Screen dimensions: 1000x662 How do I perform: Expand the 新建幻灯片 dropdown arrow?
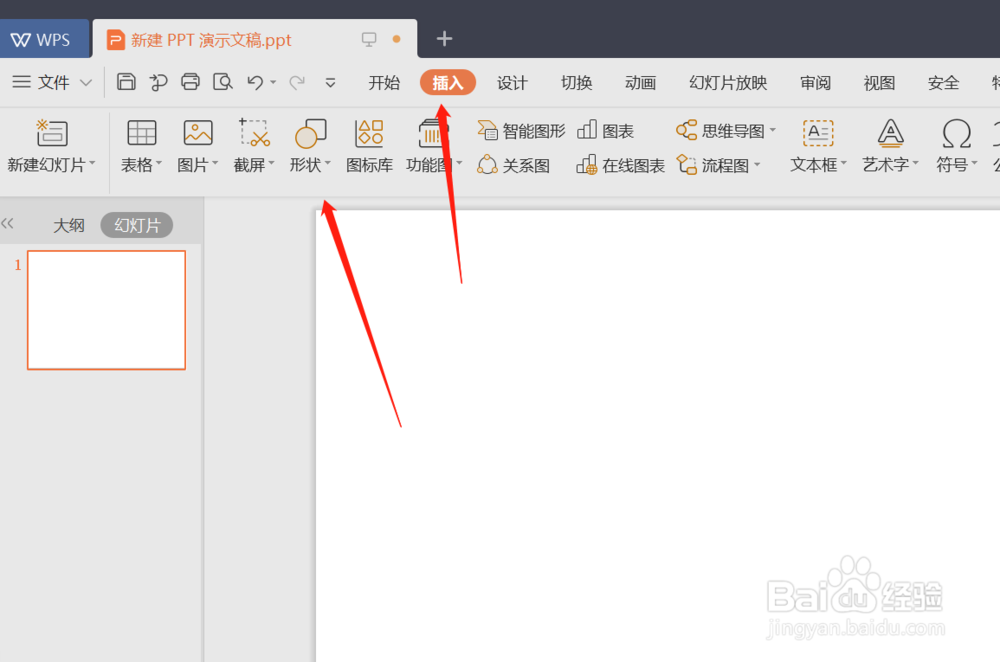tap(92, 164)
